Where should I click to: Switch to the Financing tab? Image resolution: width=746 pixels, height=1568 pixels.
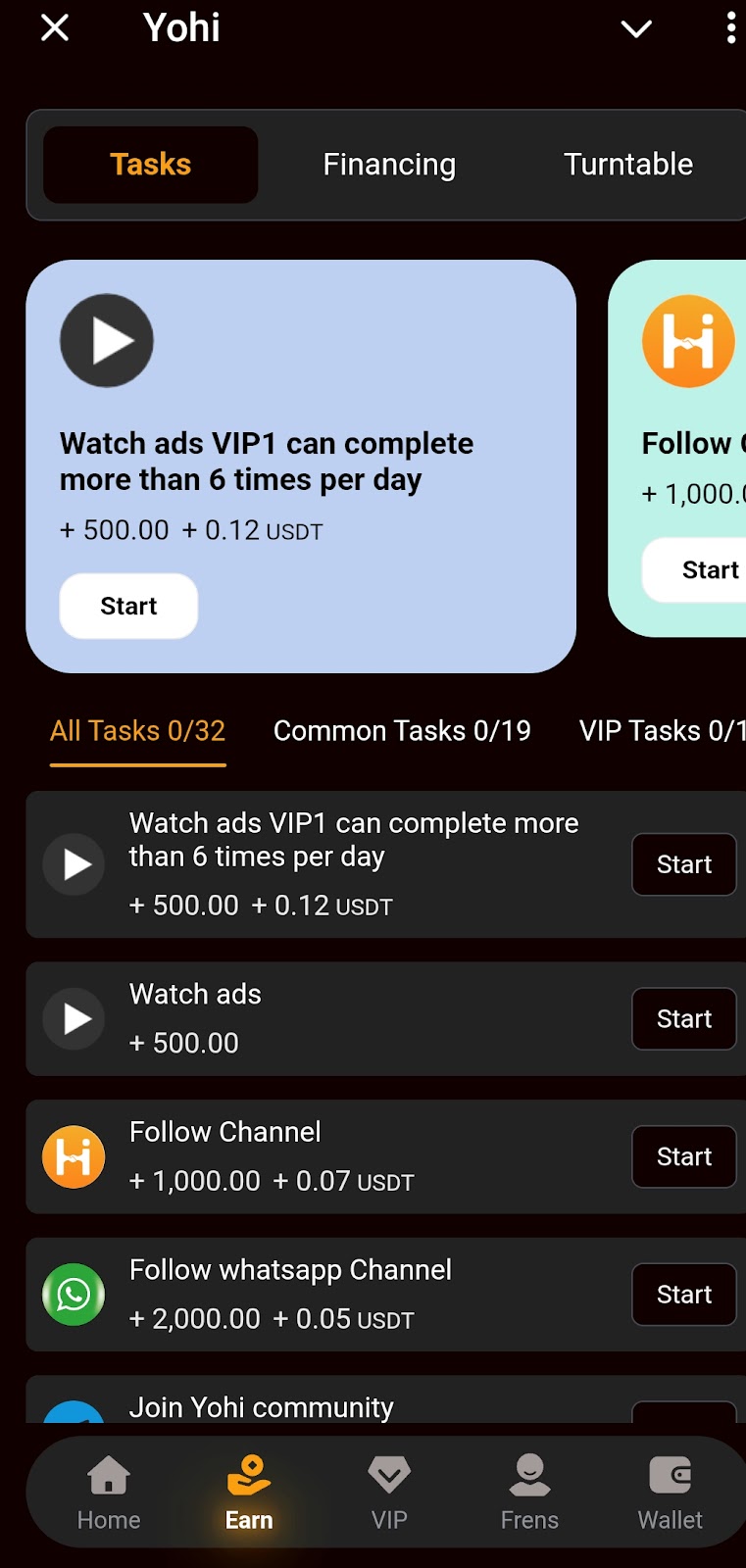(389, 165)
